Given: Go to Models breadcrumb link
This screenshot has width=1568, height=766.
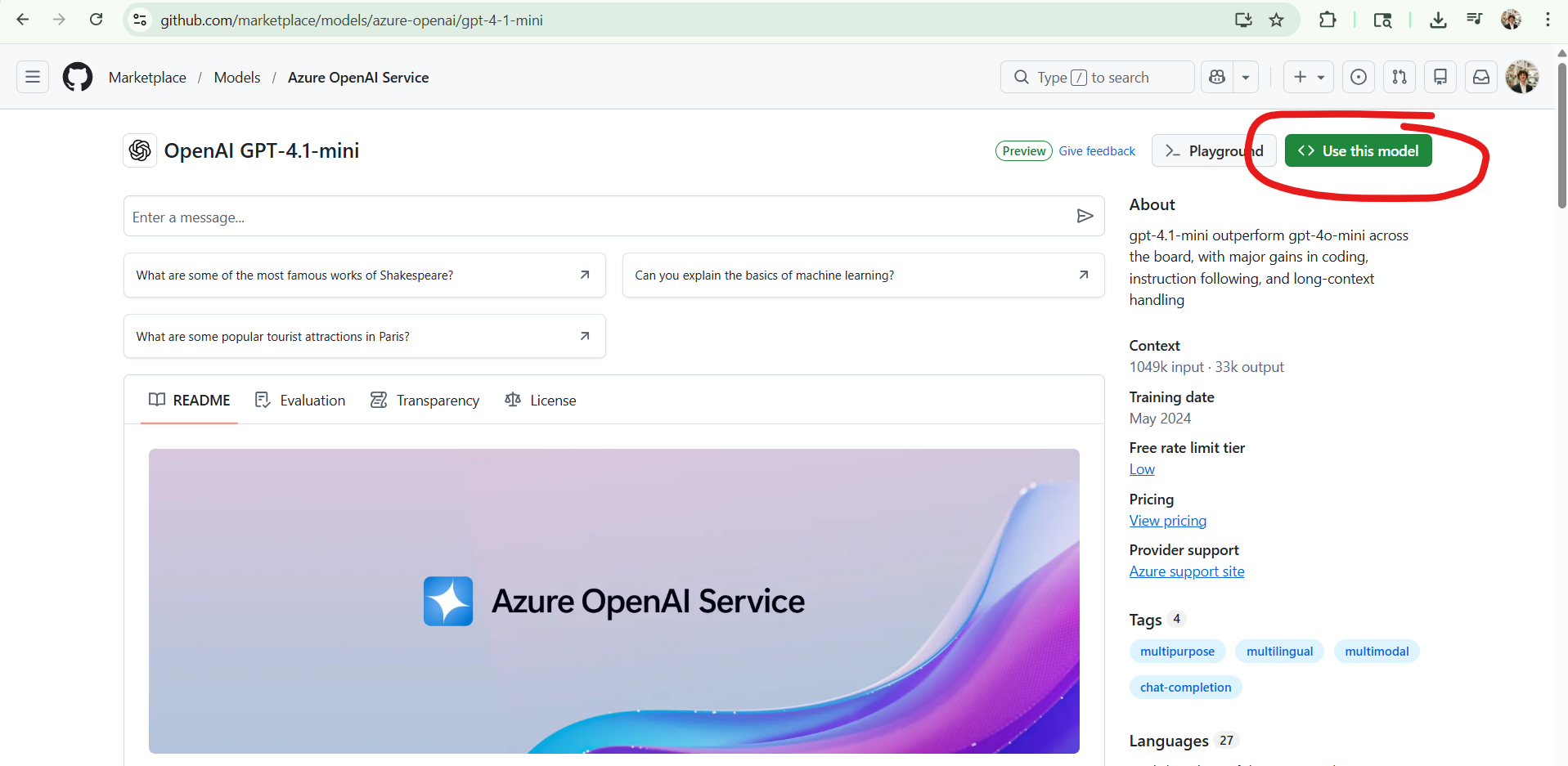Looking at the screenshot, I should (237, 78).
